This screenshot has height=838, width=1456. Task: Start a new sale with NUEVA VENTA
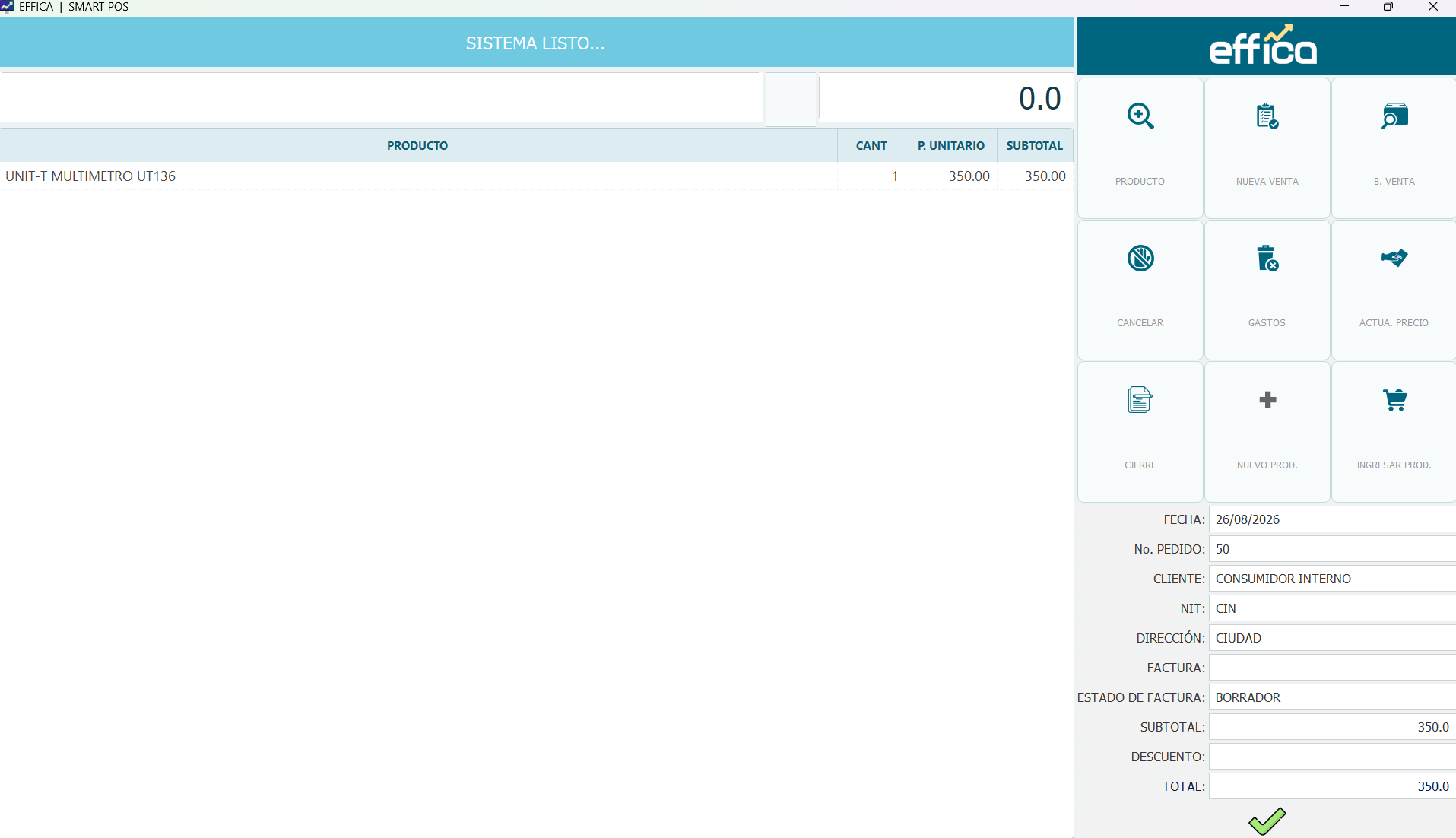pos(1267,148)
